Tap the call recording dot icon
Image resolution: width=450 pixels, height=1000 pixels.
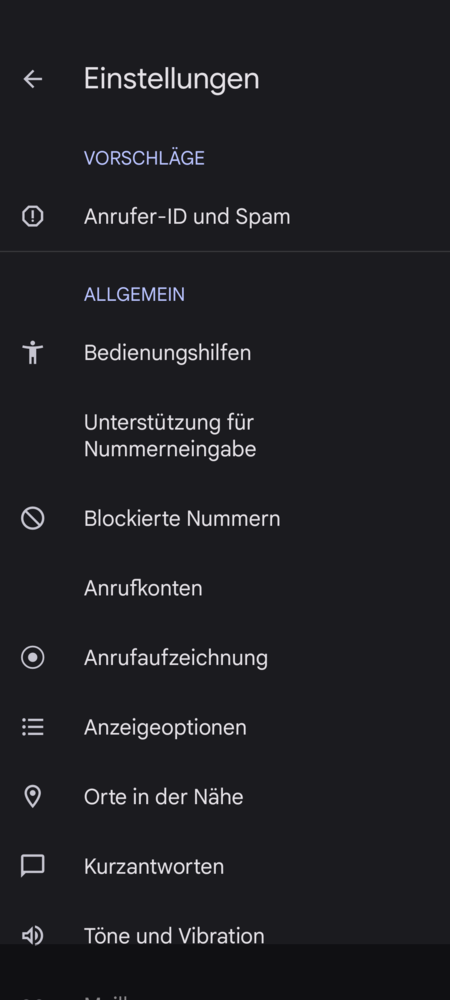click(33, 658)
